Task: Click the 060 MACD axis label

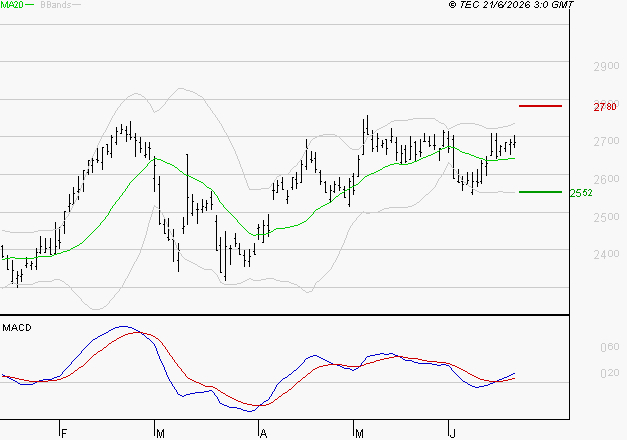Action: pos(610,347)
